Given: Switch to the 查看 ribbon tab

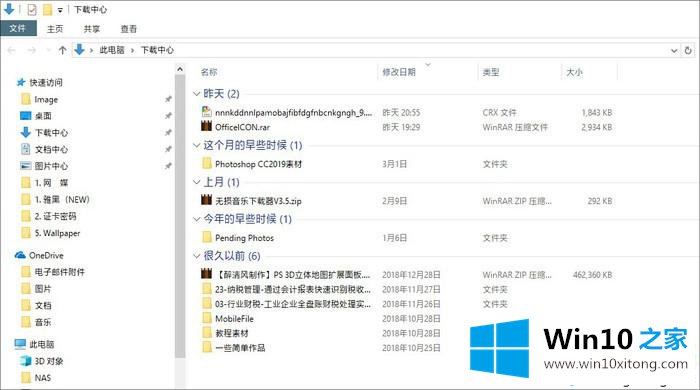Looking at the screenshot, I should 129,29.
